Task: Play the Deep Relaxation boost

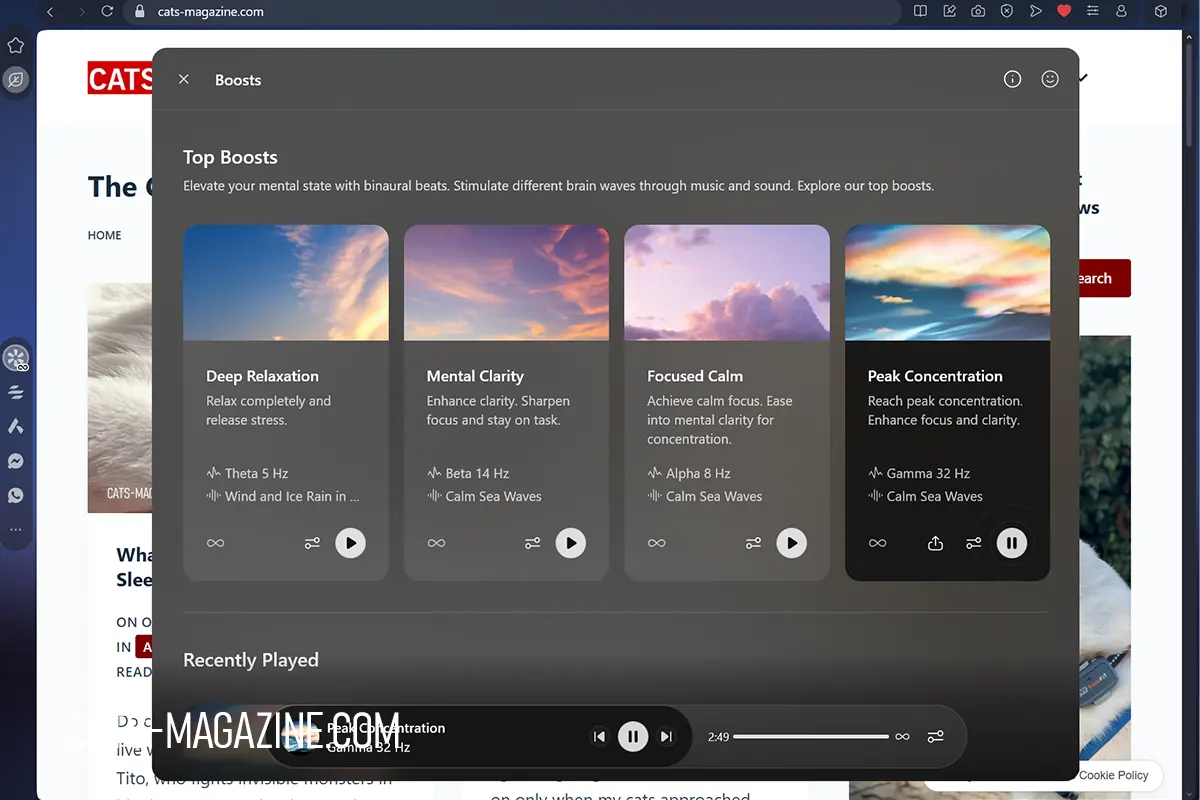Action: (x=350, y=543)
